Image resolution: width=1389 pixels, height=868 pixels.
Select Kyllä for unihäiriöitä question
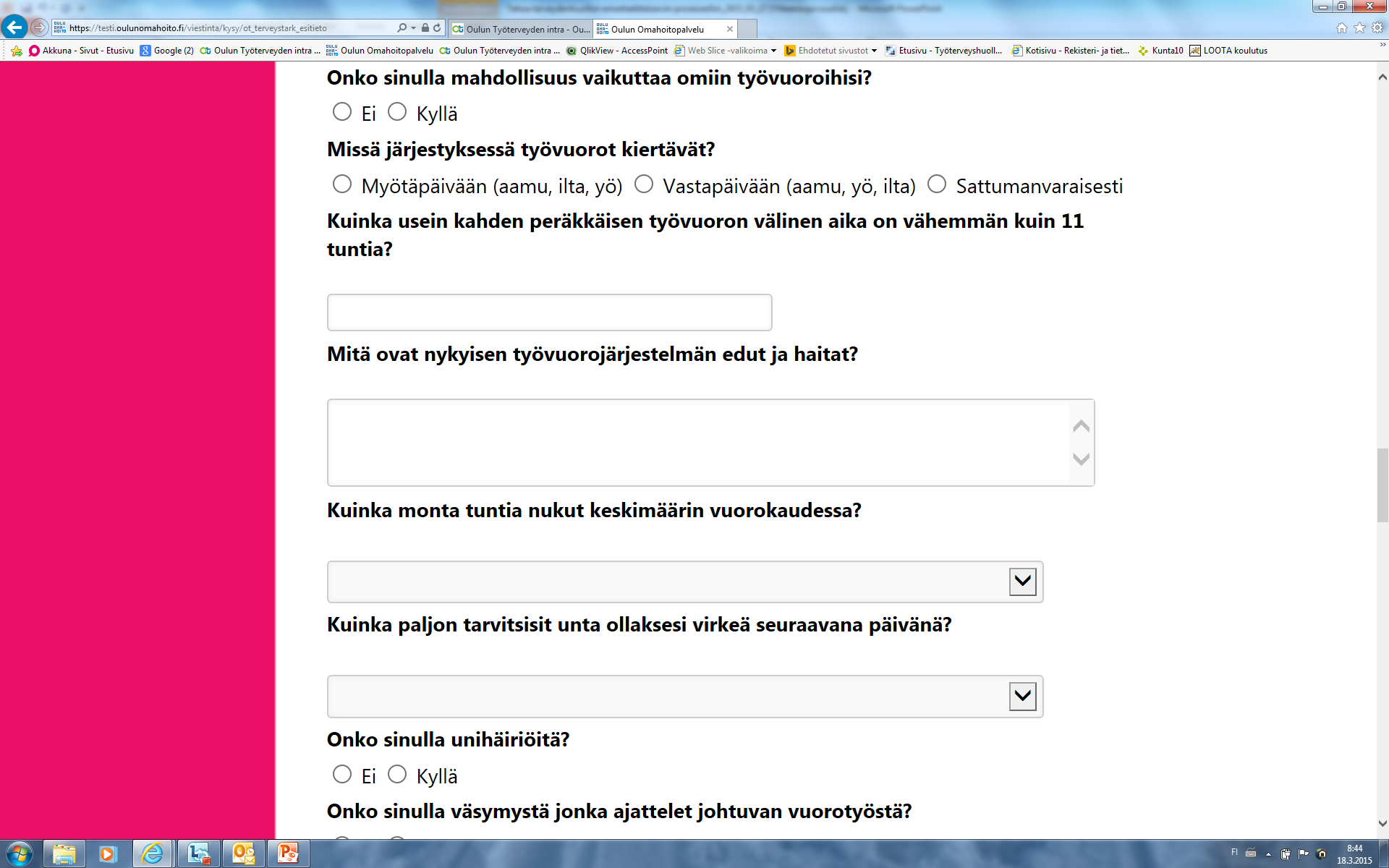click(397, 774)
